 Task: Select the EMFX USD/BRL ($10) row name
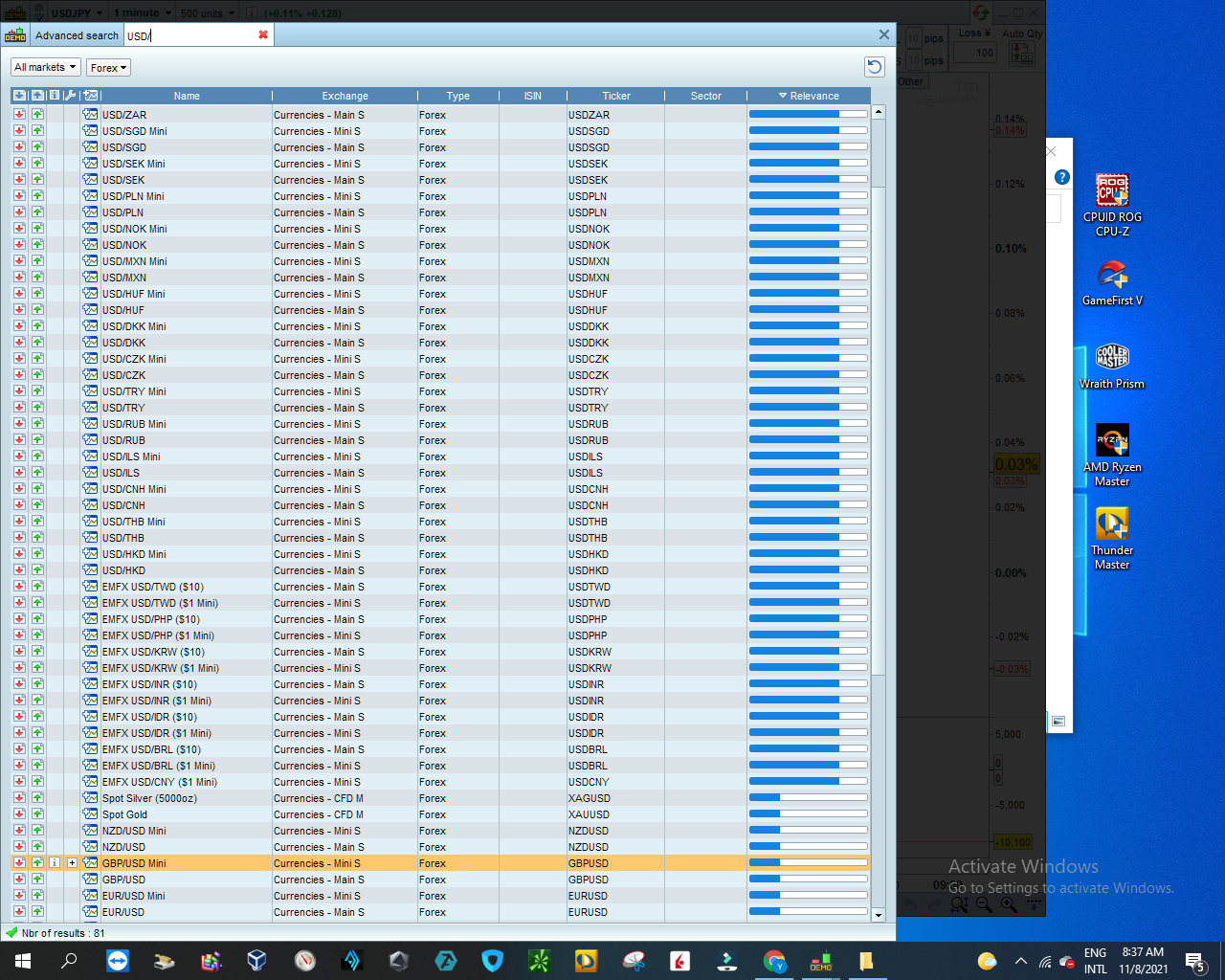[151, 749]
